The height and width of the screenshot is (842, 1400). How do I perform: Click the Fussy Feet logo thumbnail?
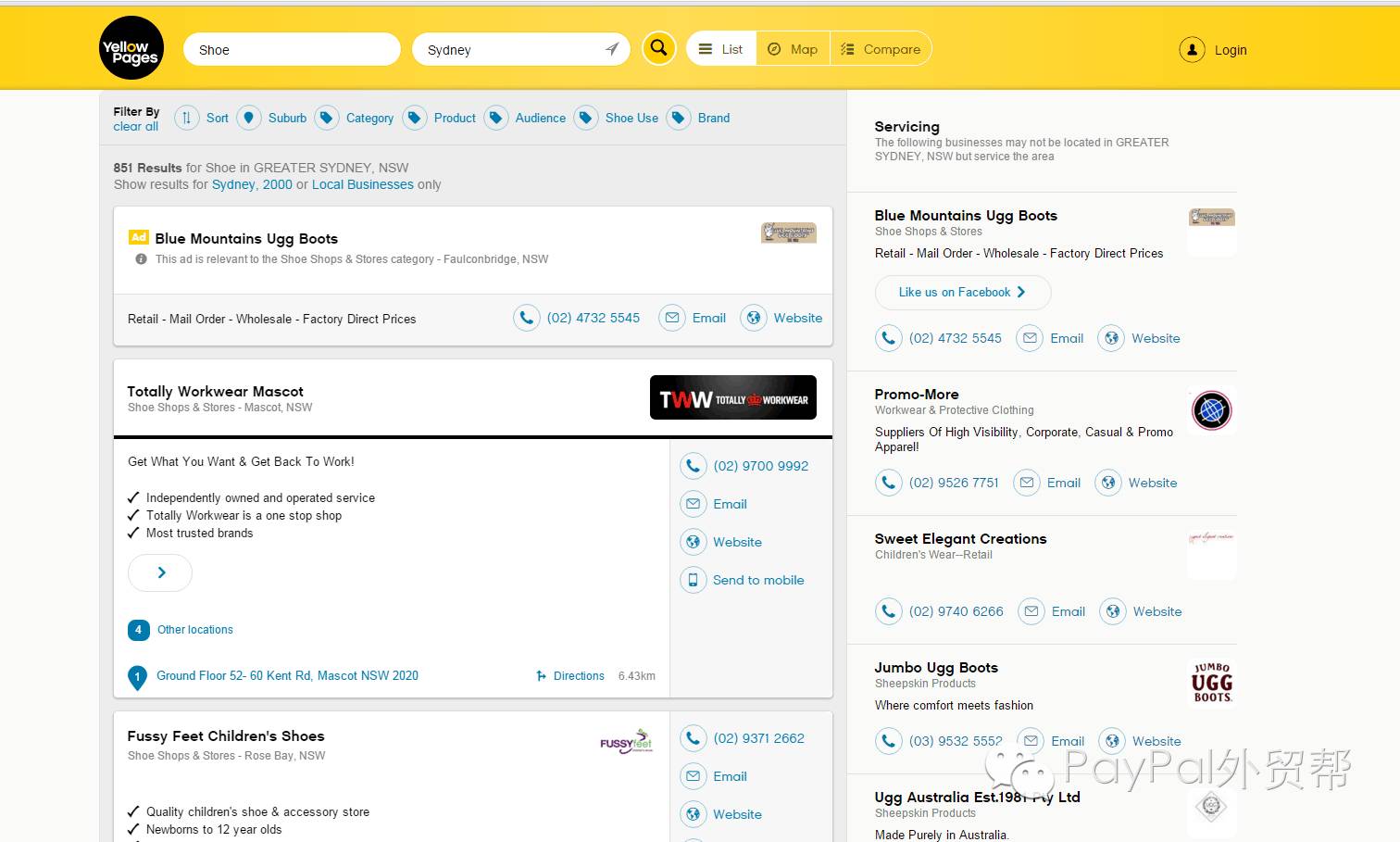(626, 741)
